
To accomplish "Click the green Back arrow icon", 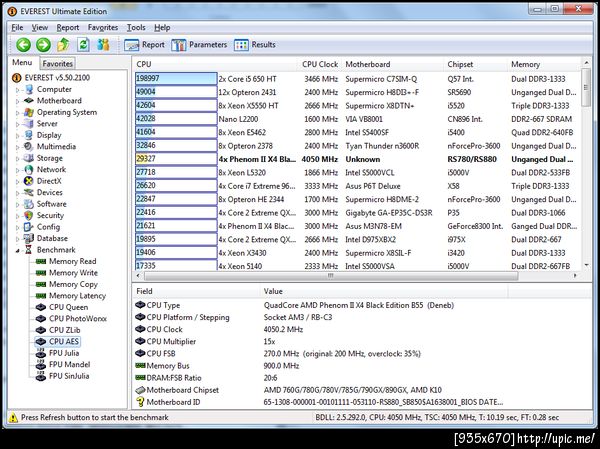I will pos(23,45).
